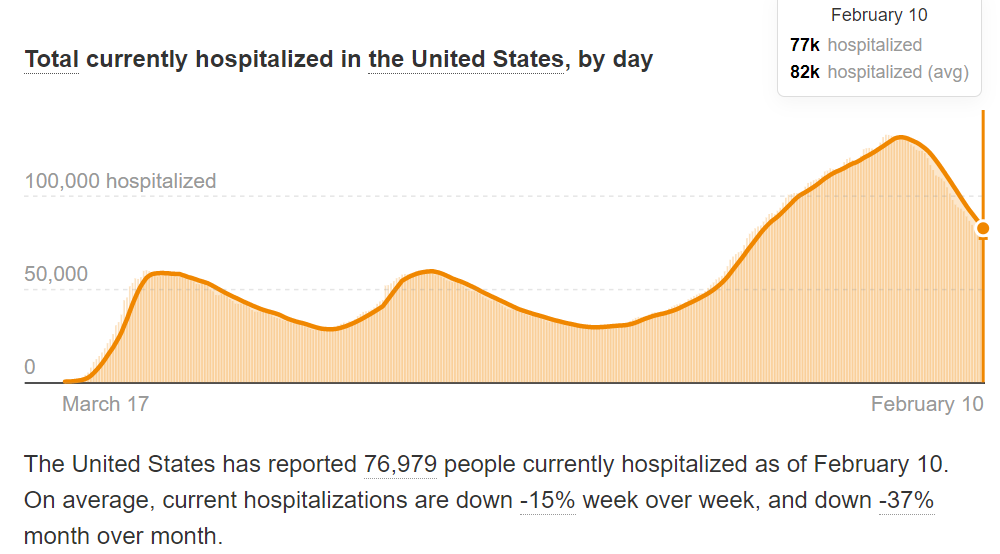Click the "100,000 hospitalized" gridline label
1000x554 pixels.
point(120,181)
